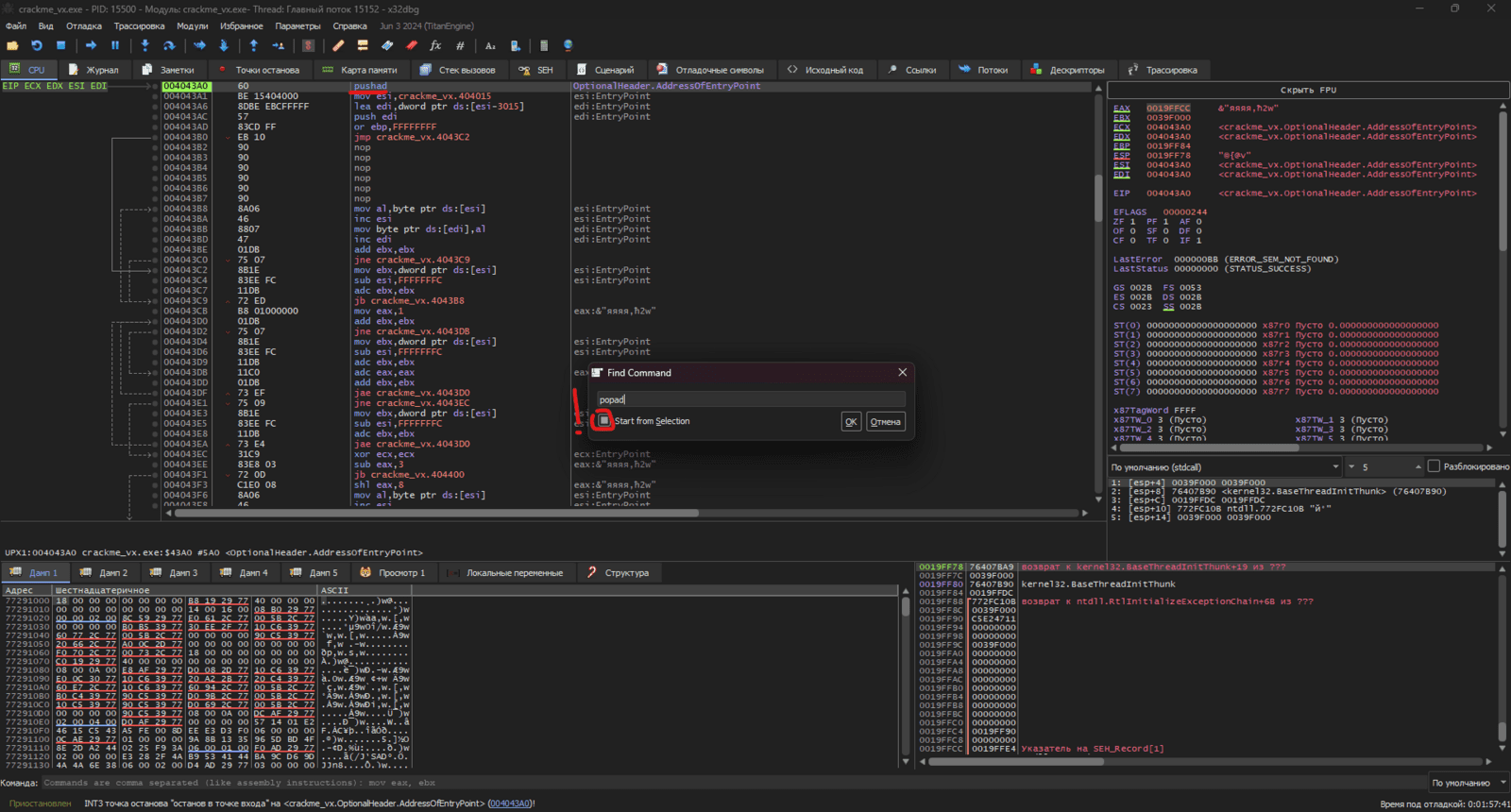Switch to the Журнал tab
Viewport: 1511px width, 812px height.
pos(93,70)
